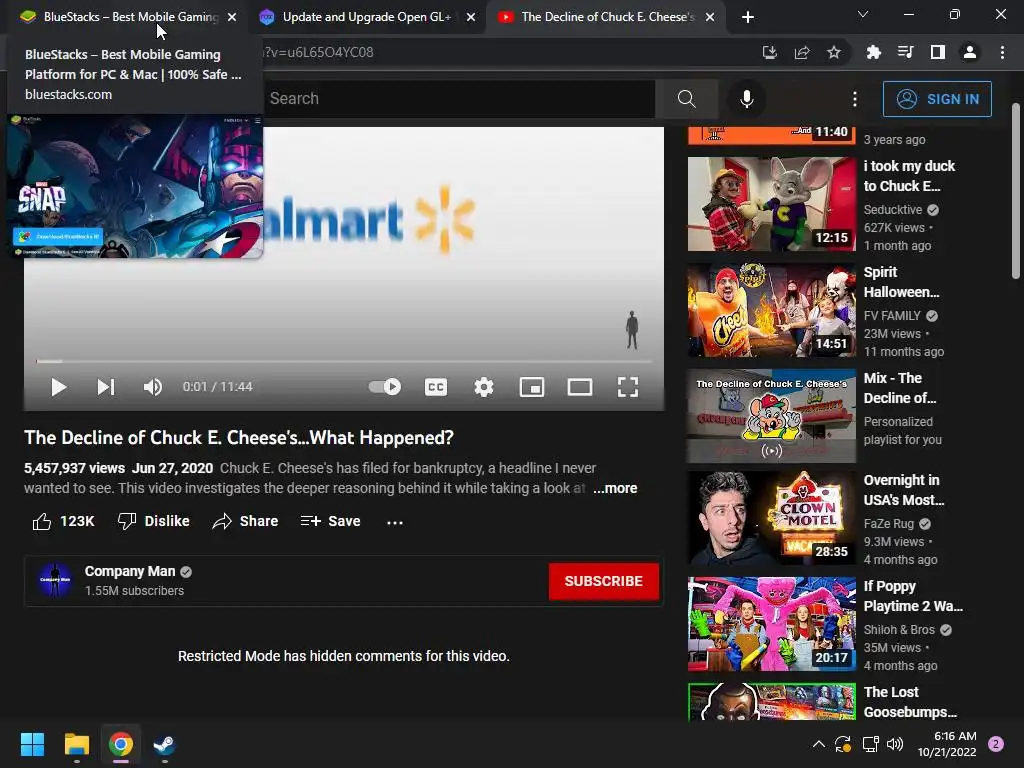Visit the FaZe Rug channel name
Screen dimensions: 1024x768
pyautogui.click(x=889, y=524)
